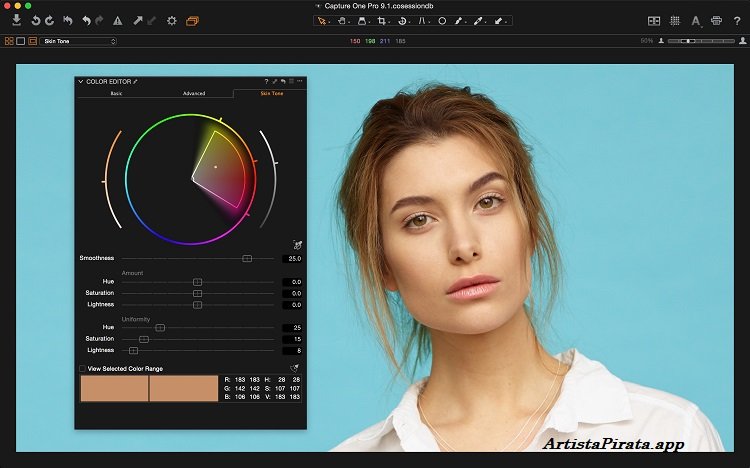Open the Color Editor panel options menu
Screen dimensions: 750x468
pos(299,81)
